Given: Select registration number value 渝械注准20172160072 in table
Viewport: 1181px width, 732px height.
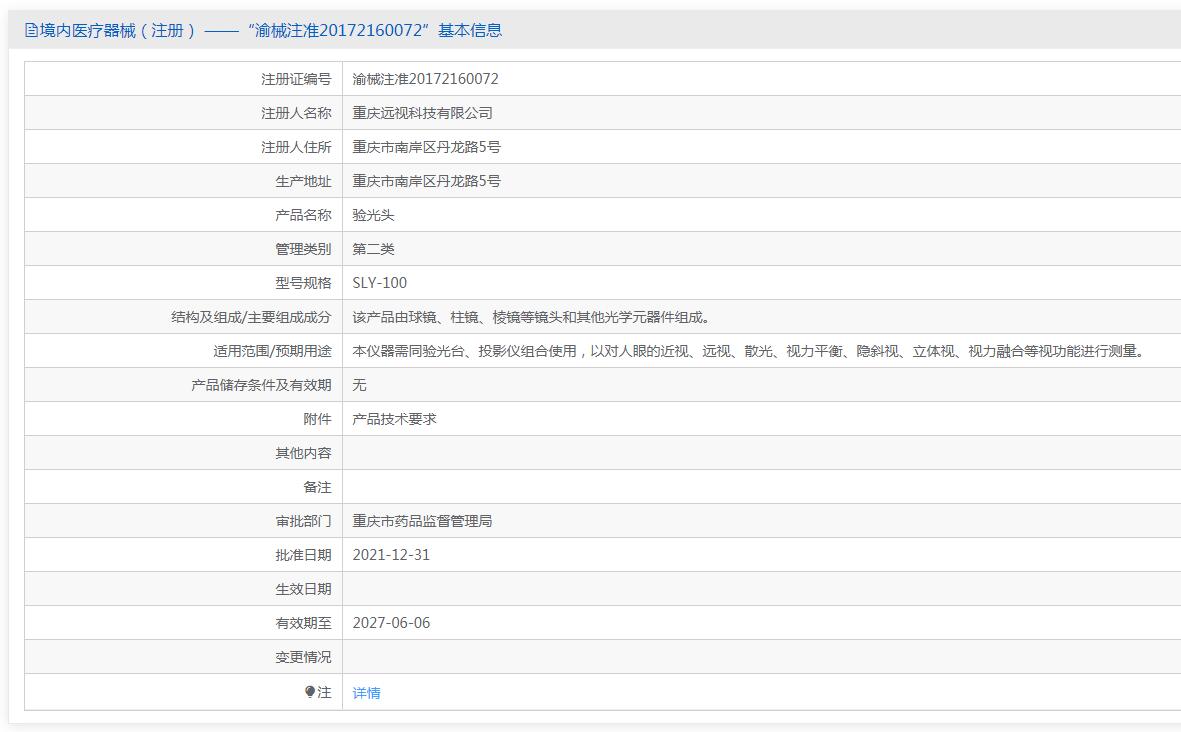Looking at the screenshot, I should tap(425, 79).
